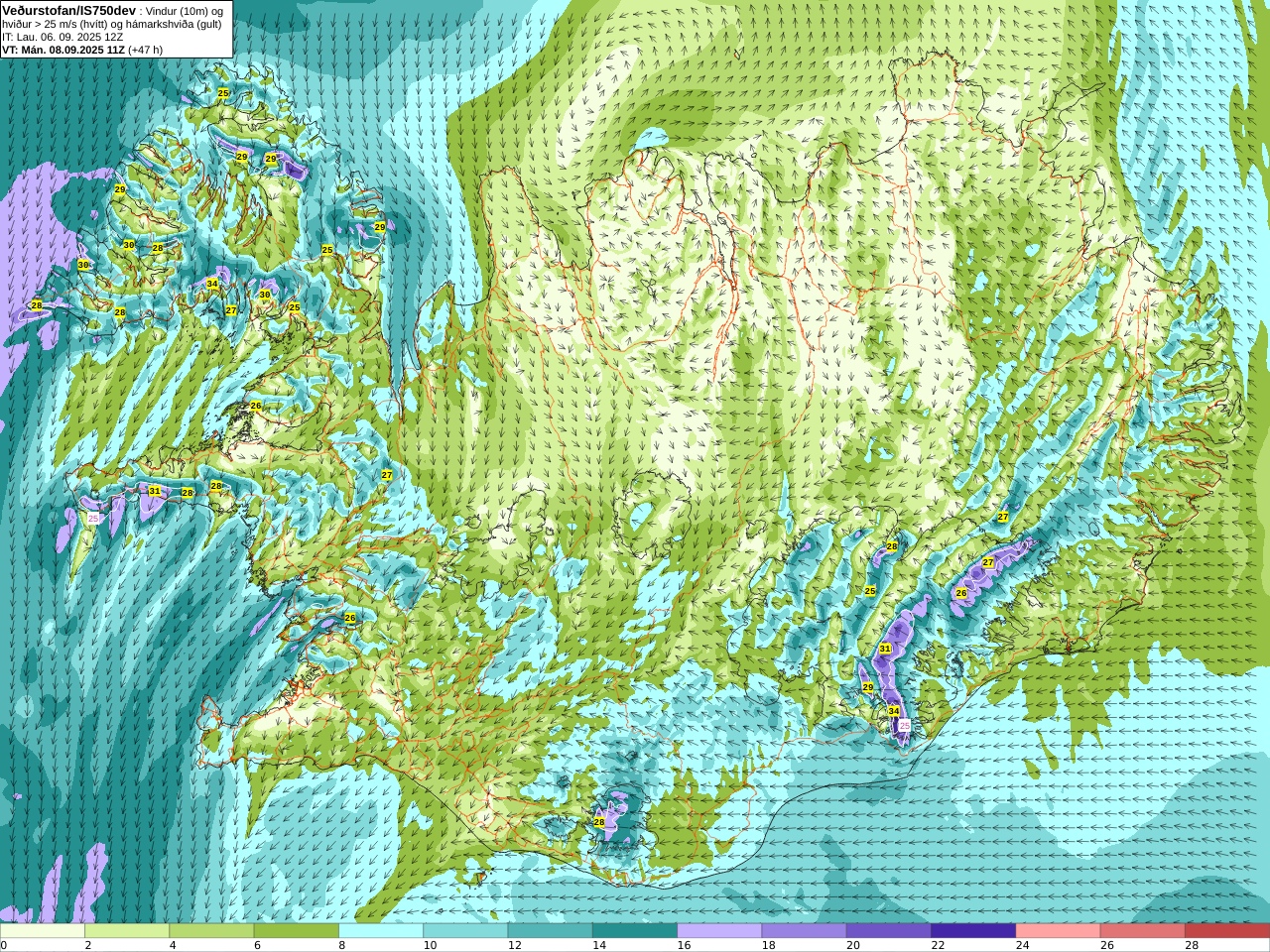Image resolution: width=1270 pixels, height=952 pixels.
Task: Click the 22–24 m/s dark indigo legend swatch
Action: click(x=973, y=931)
